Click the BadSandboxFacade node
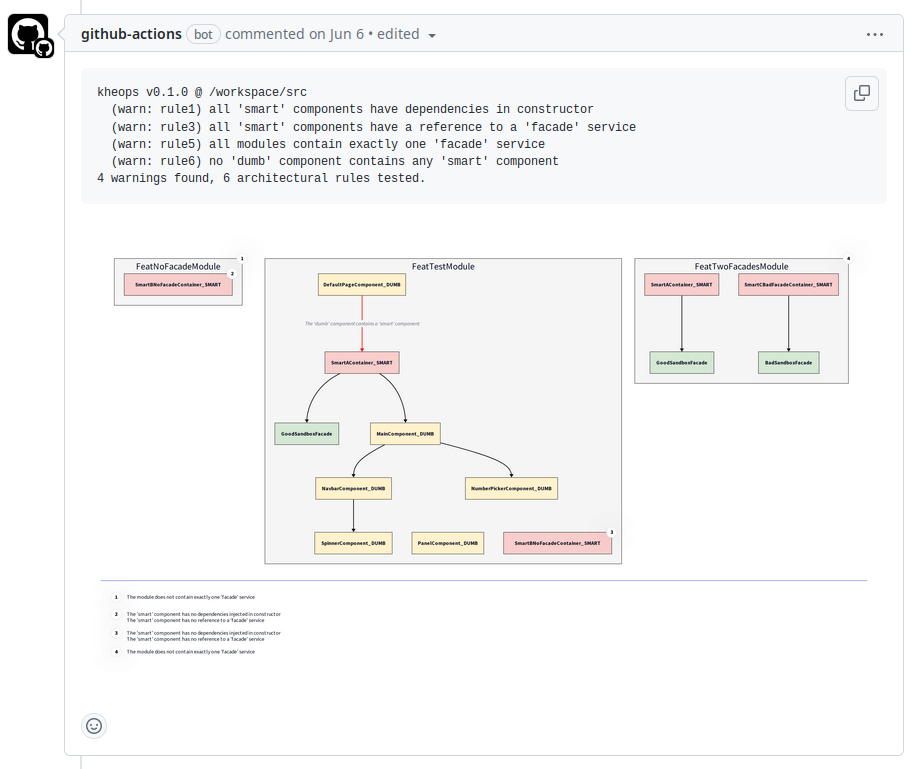 tap(789, 363)
